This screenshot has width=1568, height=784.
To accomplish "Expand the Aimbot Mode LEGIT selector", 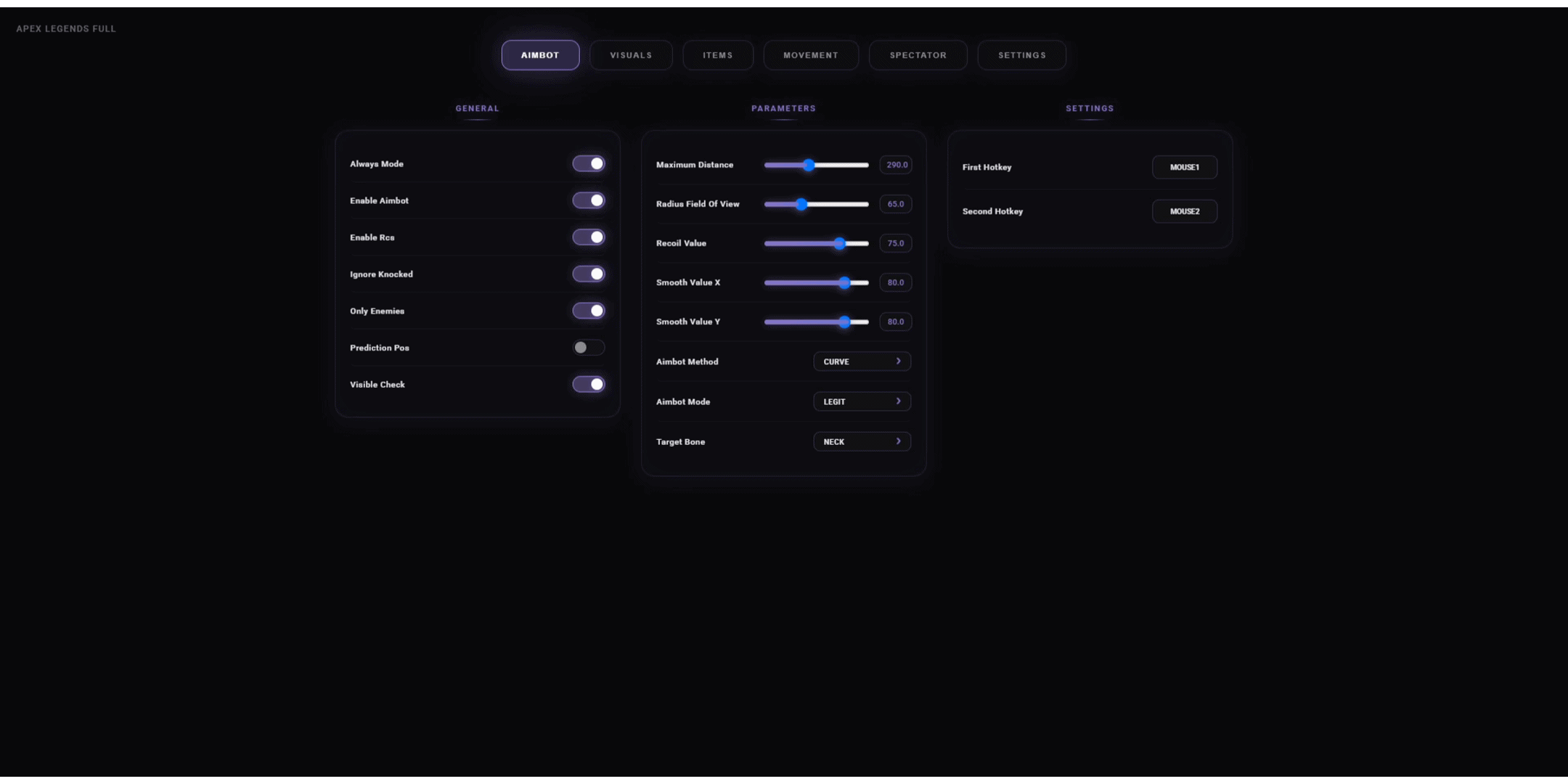I will (862, 401).
